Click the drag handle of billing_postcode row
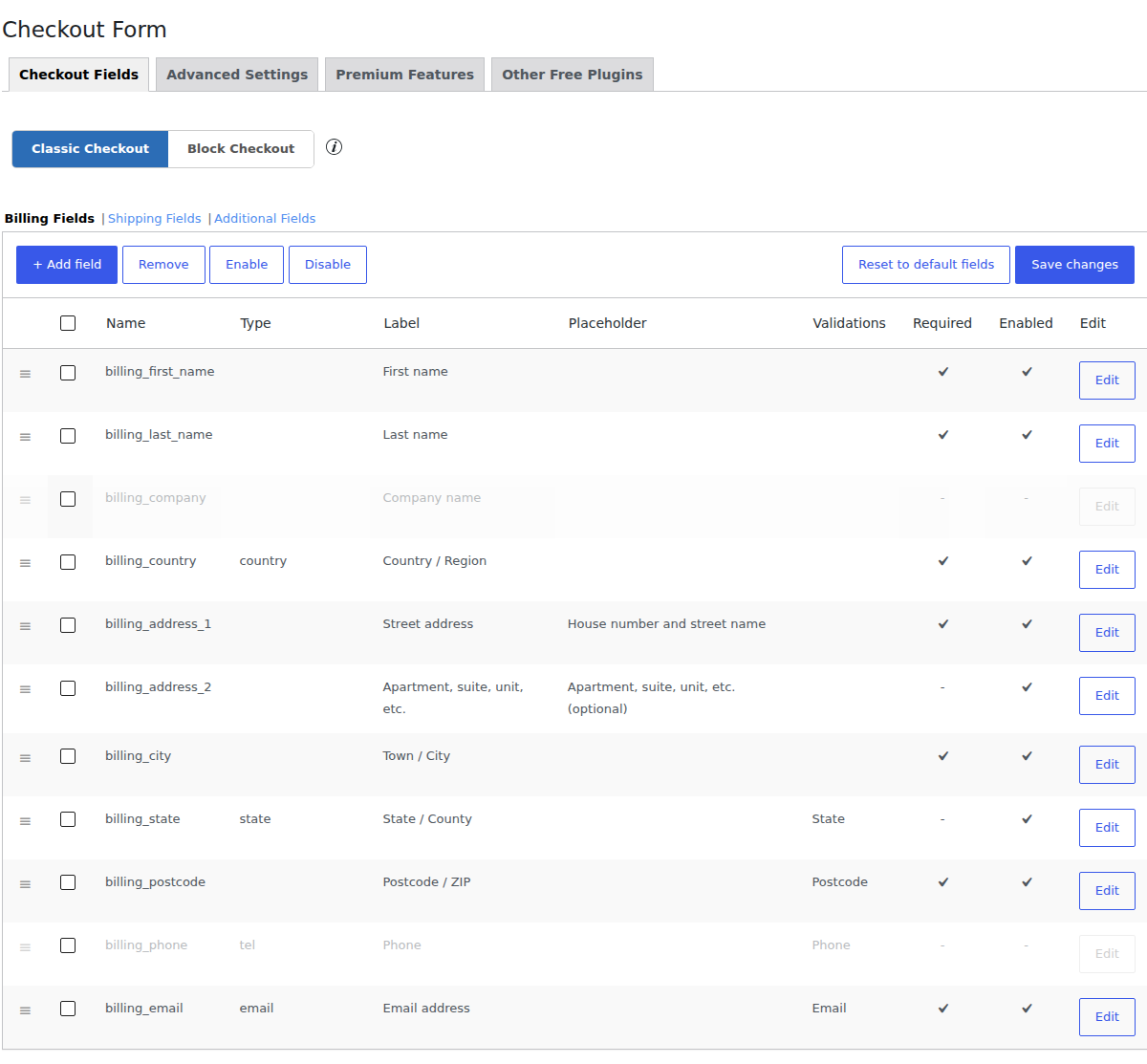The image size is (1147, 1064). tap(26, 884)
